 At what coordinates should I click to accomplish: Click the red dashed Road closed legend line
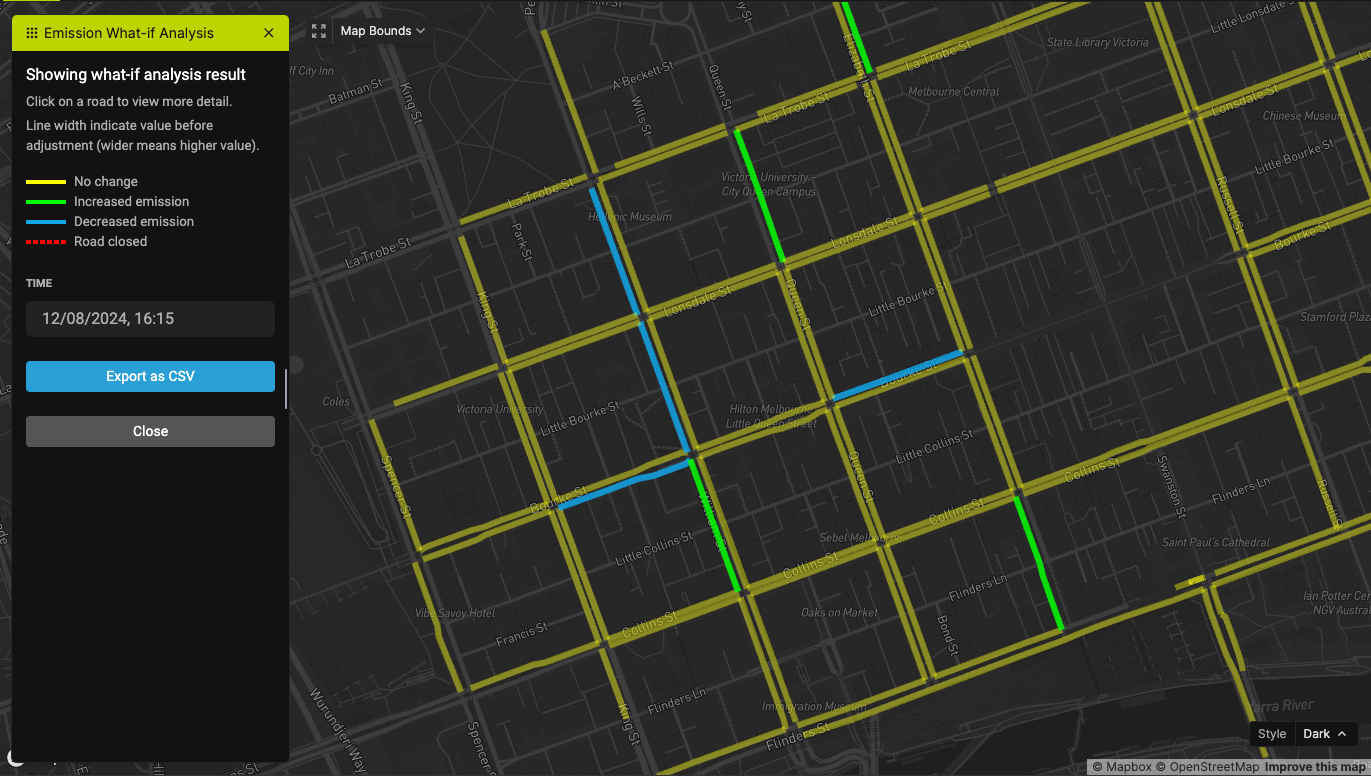[x=46, y=242]
